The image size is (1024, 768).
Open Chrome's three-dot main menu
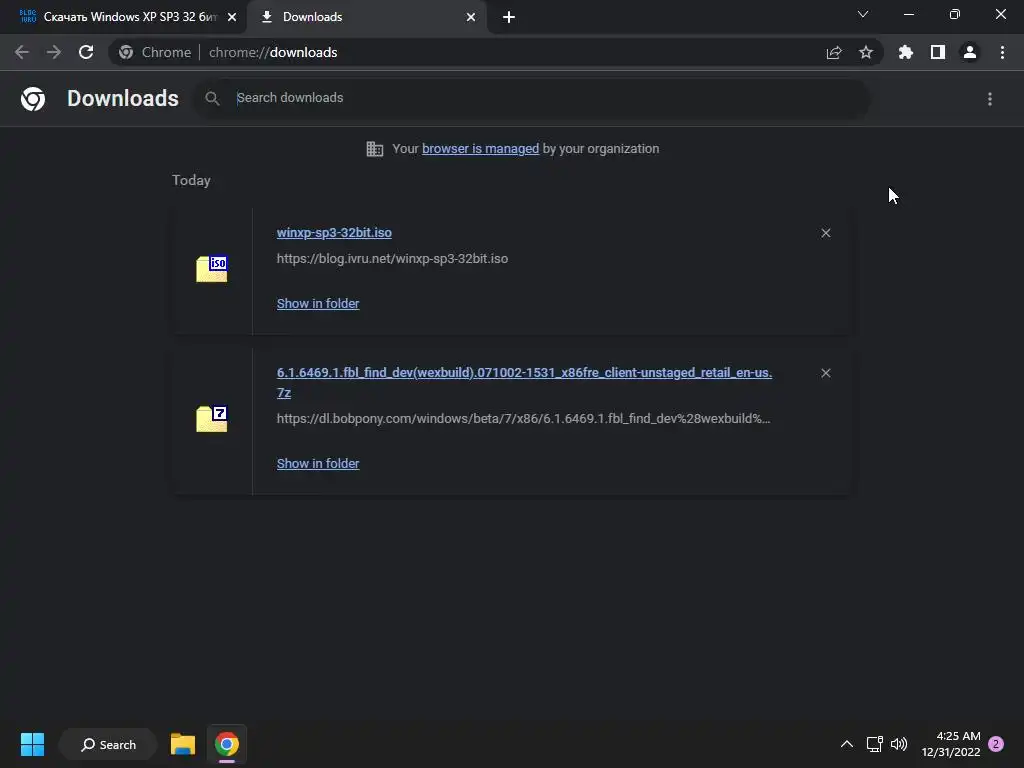click(x=1002, y=52)
